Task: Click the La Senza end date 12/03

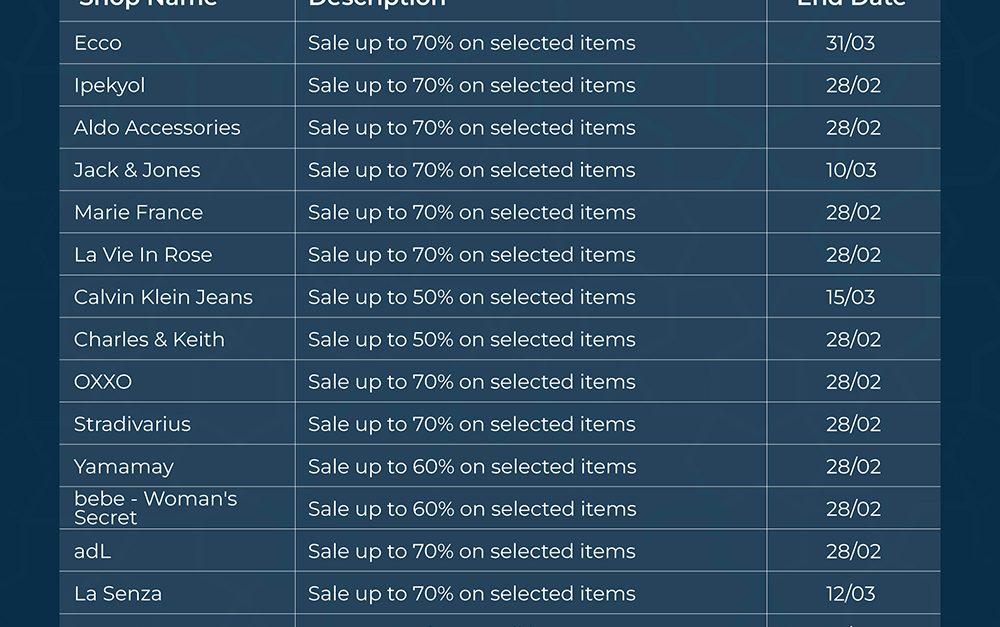Action: [851, 594]
